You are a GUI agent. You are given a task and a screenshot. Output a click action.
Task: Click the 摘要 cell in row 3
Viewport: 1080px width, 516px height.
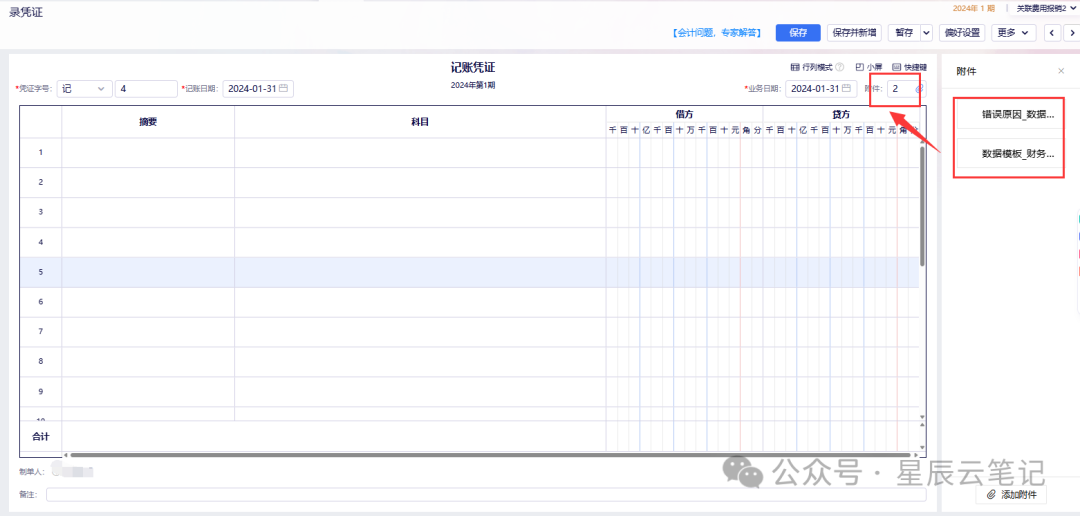[x=148, y=212]
